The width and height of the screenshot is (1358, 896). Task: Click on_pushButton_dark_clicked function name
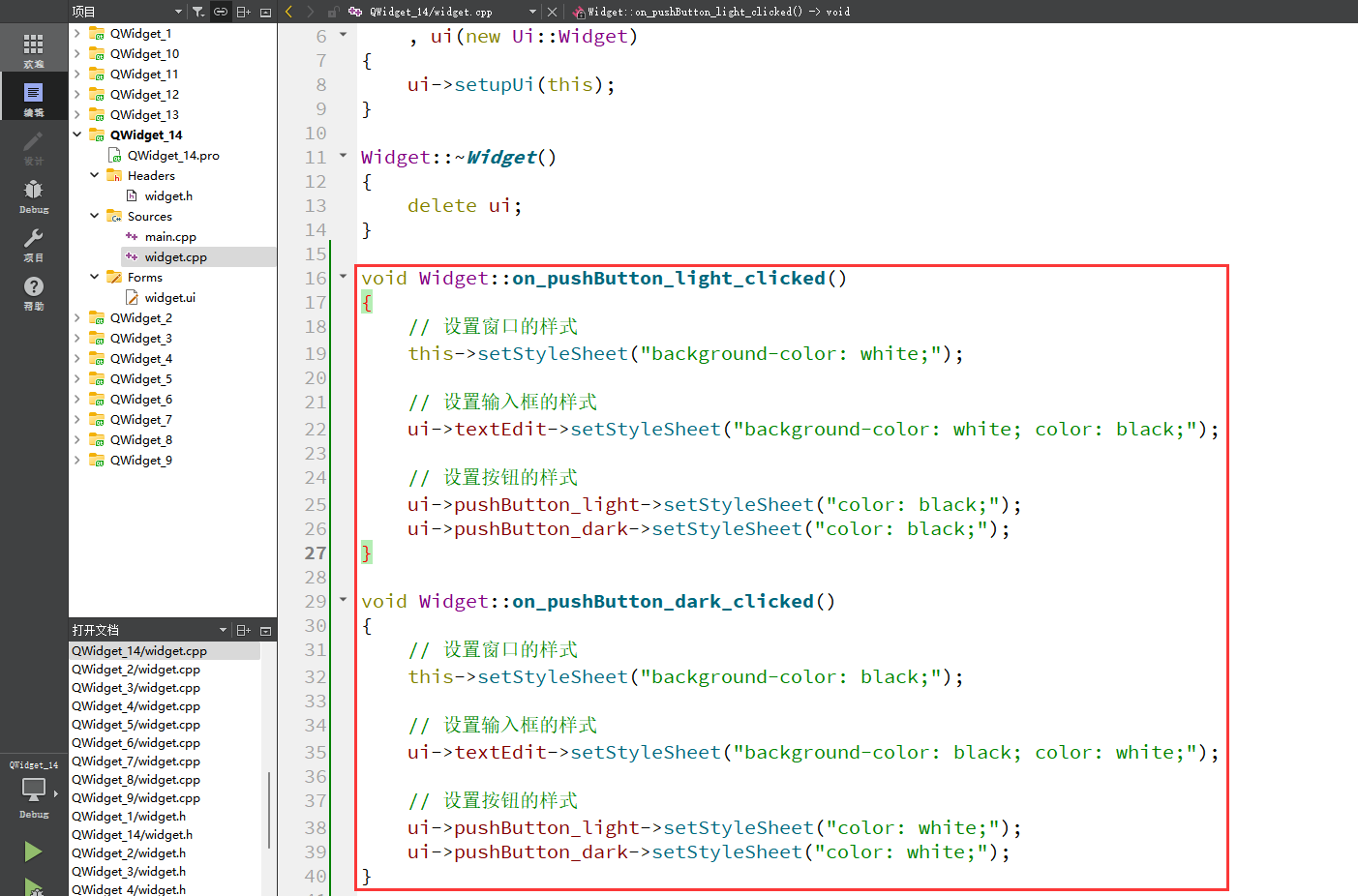(663, 601)
